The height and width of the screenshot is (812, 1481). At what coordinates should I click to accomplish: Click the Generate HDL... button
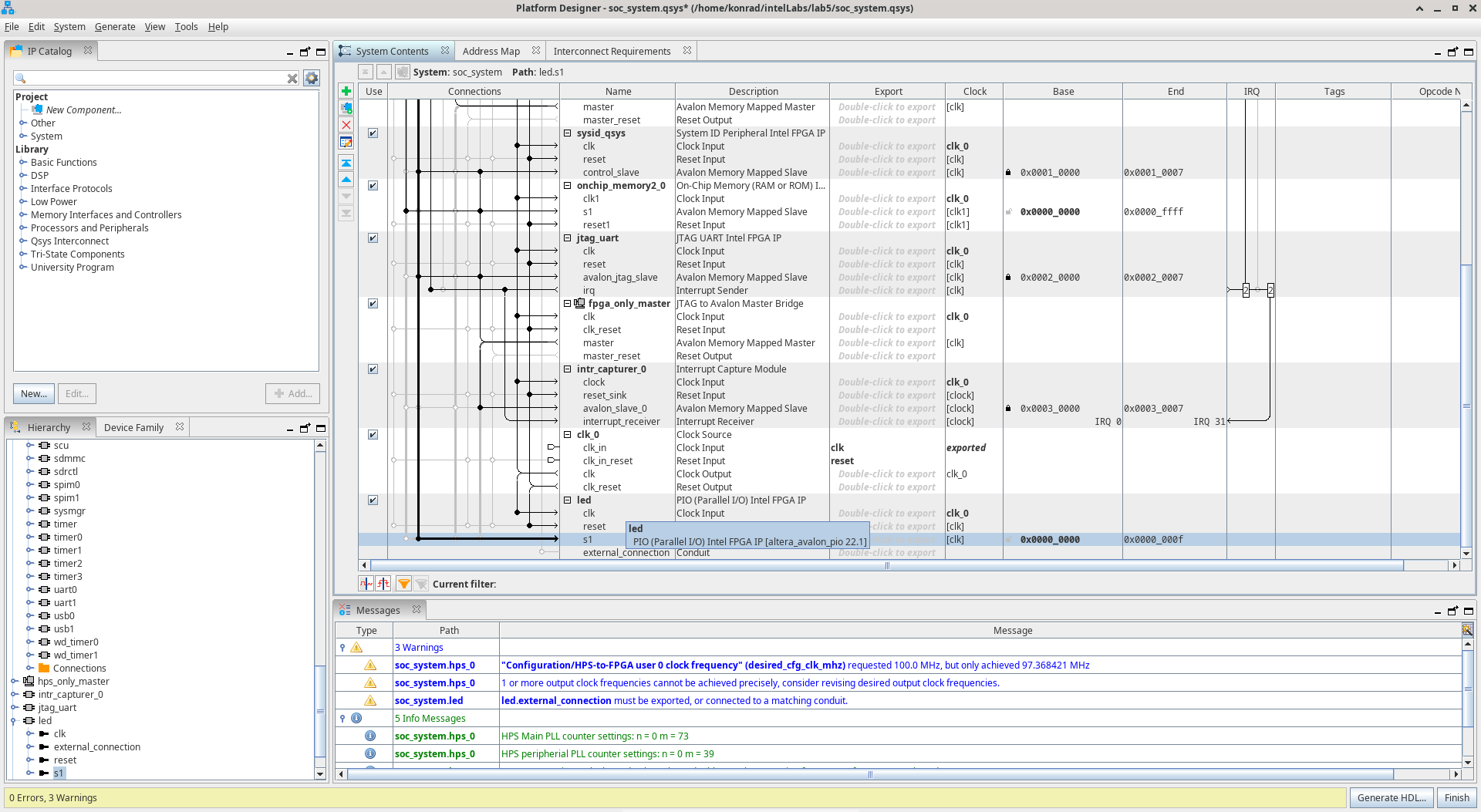[x=1392, y=798]
